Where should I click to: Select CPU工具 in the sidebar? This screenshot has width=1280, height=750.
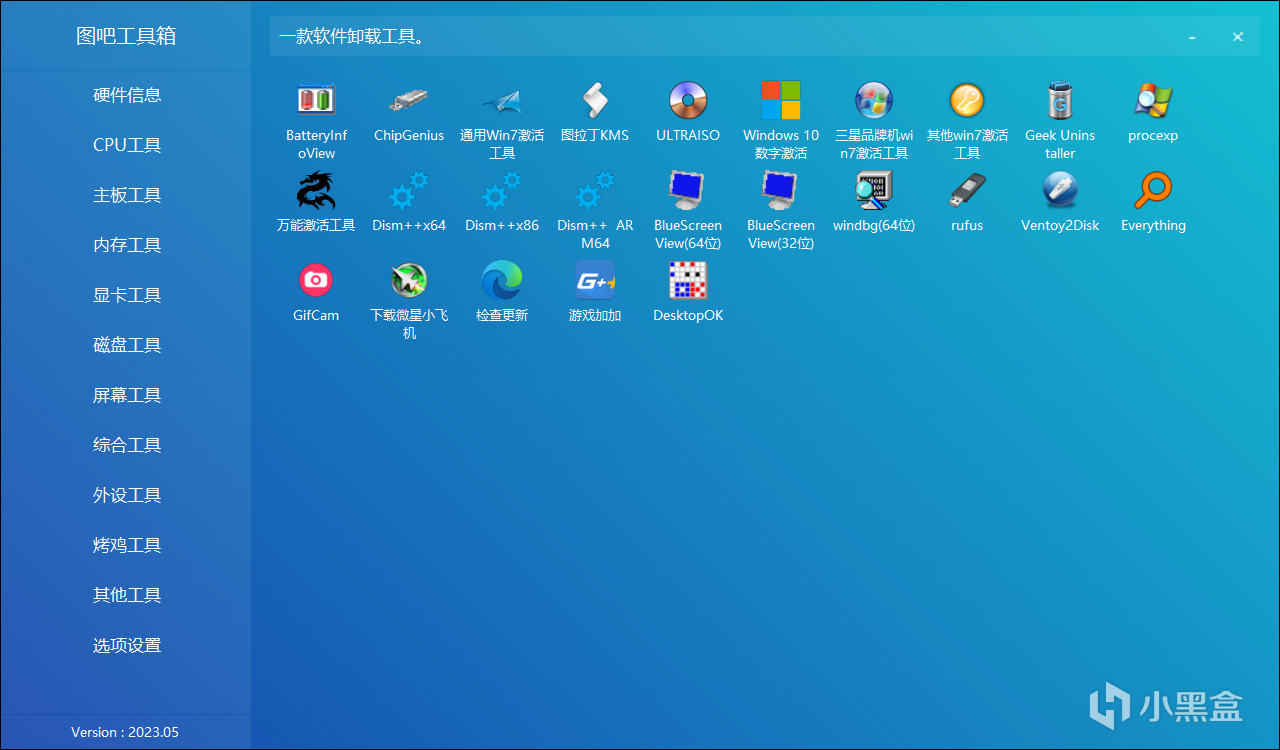127,145
